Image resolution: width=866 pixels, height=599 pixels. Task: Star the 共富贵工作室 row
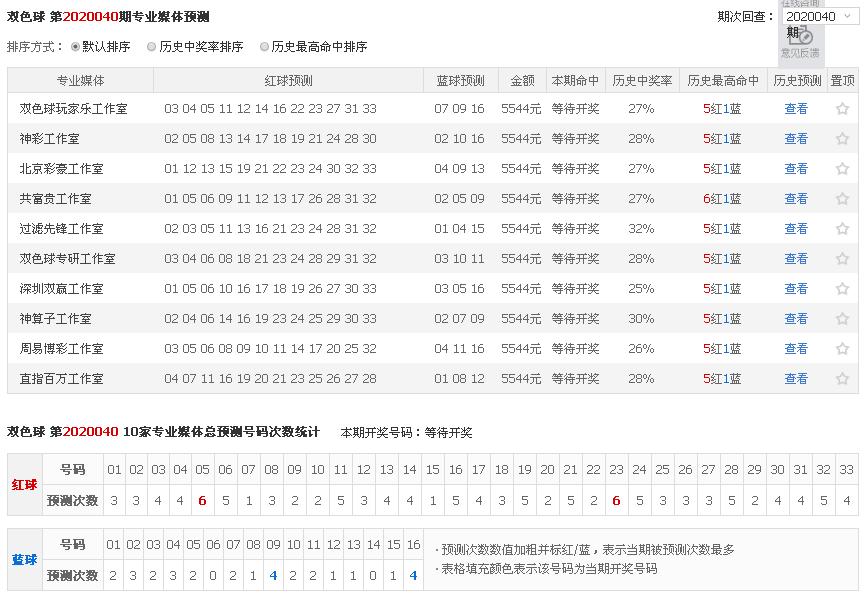point(842,199)
